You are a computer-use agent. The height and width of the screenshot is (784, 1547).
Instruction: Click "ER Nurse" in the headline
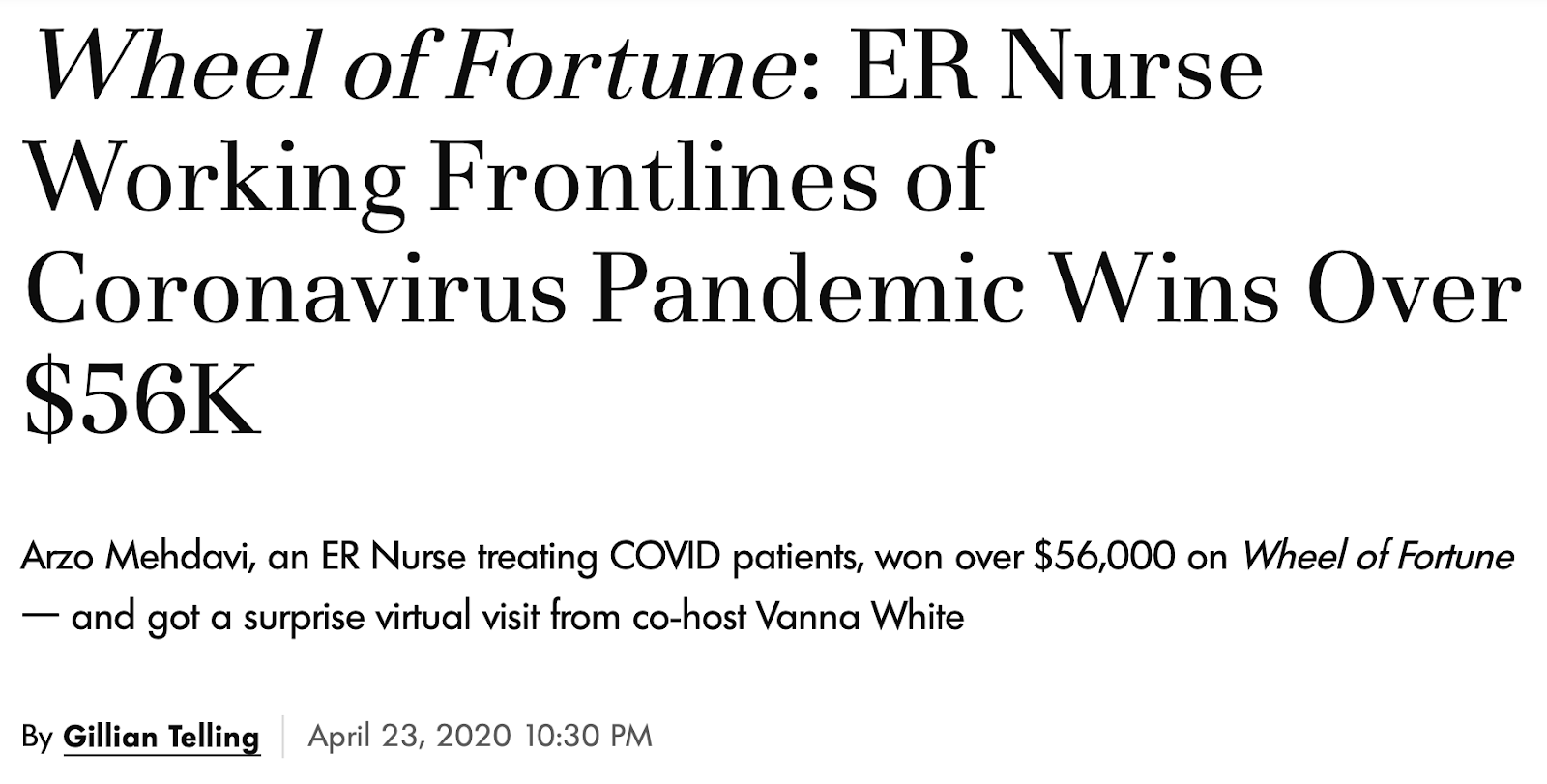click(1057, 69)
